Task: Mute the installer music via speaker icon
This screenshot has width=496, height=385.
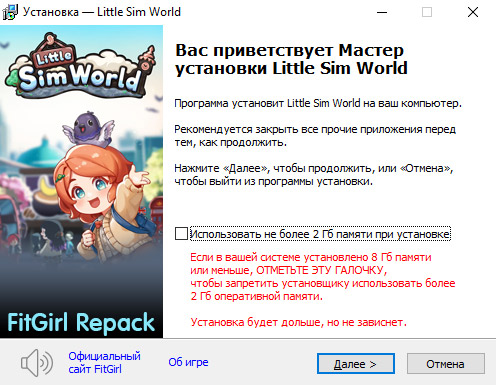Action: click(x=37, y=363)
